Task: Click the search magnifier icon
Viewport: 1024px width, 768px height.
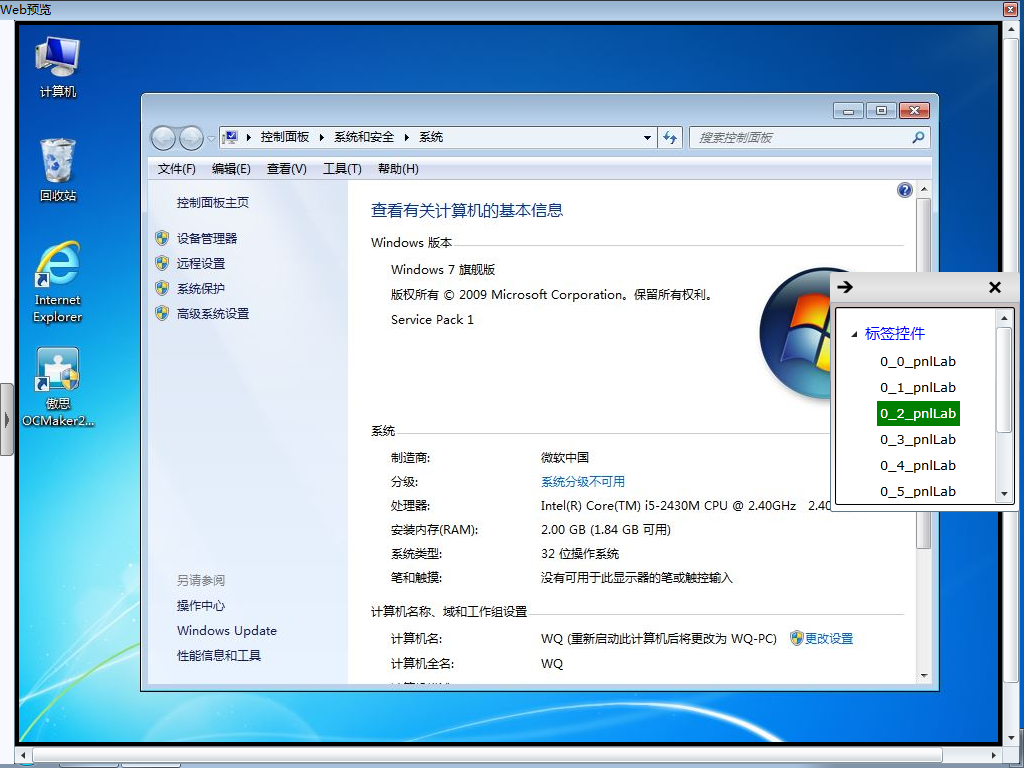Action: pyautogui.click(x=918, y=137)
